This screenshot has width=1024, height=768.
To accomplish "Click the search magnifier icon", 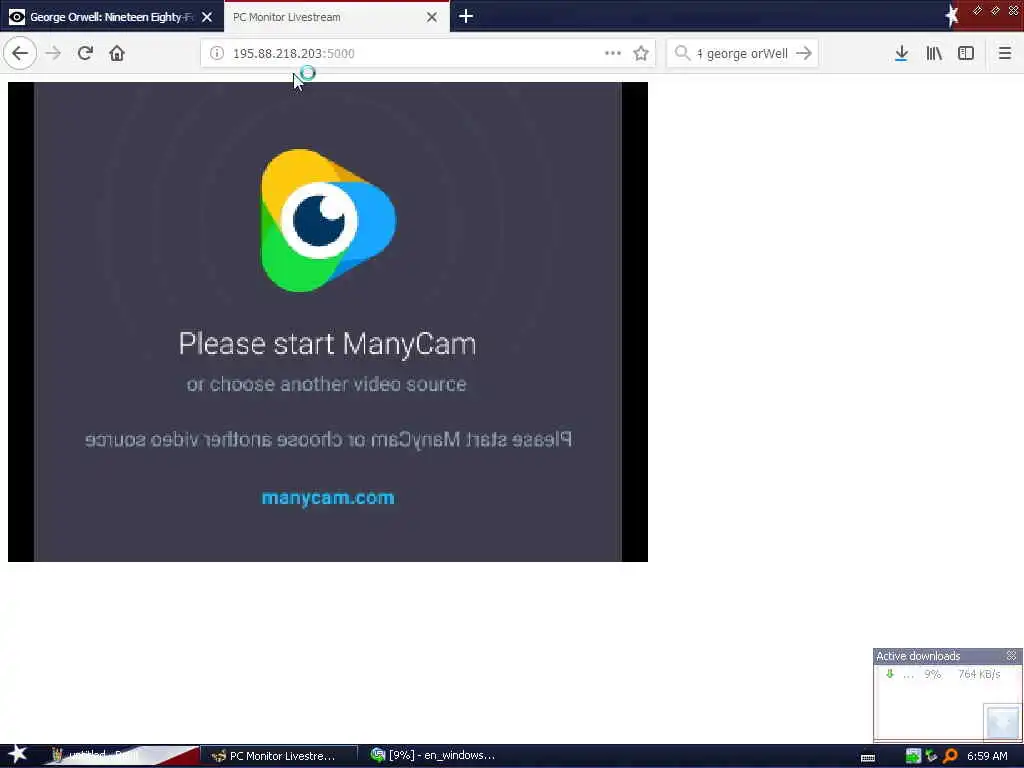I will [x=682, y=53].
